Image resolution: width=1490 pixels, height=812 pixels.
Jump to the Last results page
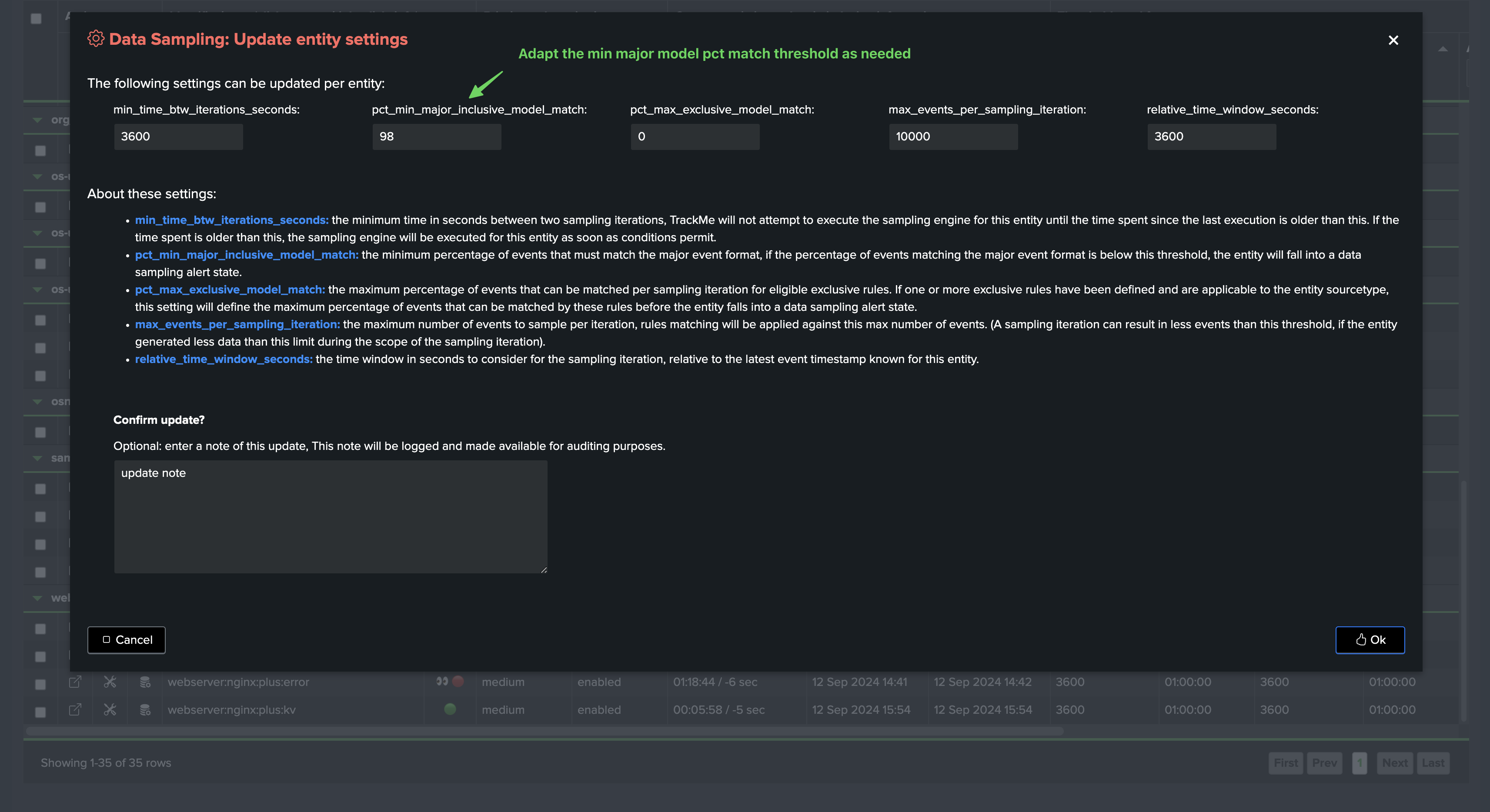(1433, 763)
